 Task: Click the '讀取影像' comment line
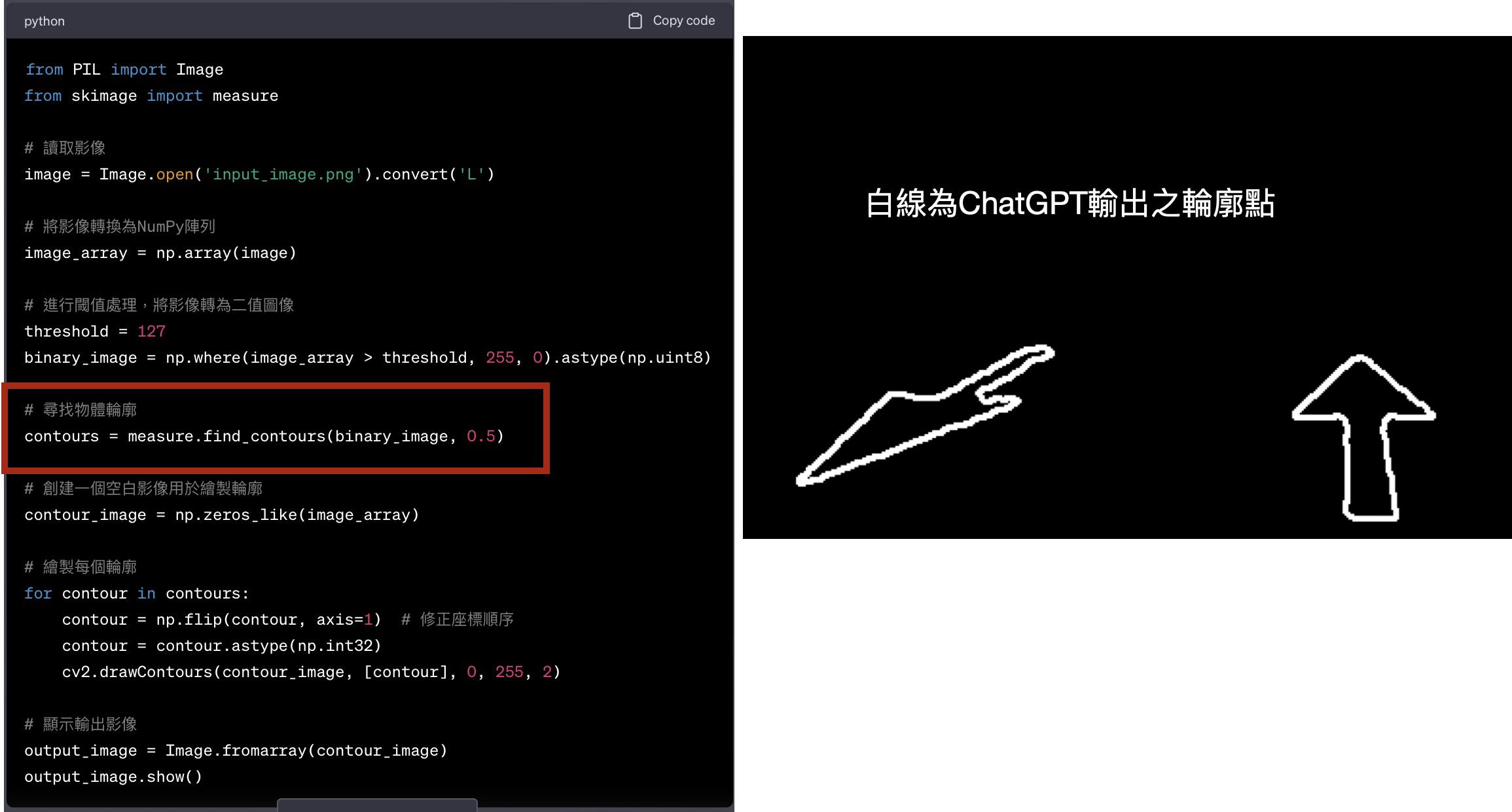[x=65, y=148]
